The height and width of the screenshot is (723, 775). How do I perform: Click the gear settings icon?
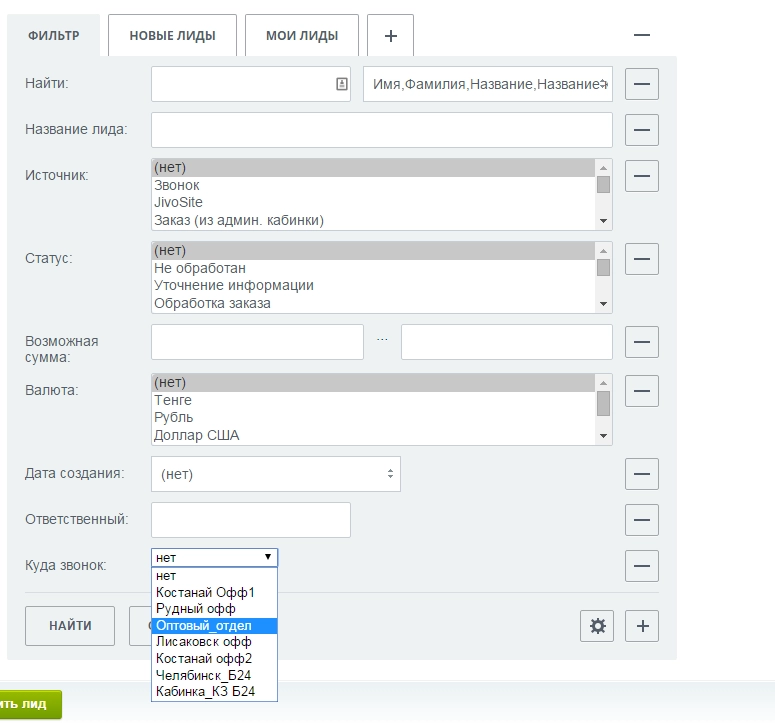pyautogui.click(x=598, y=626)
